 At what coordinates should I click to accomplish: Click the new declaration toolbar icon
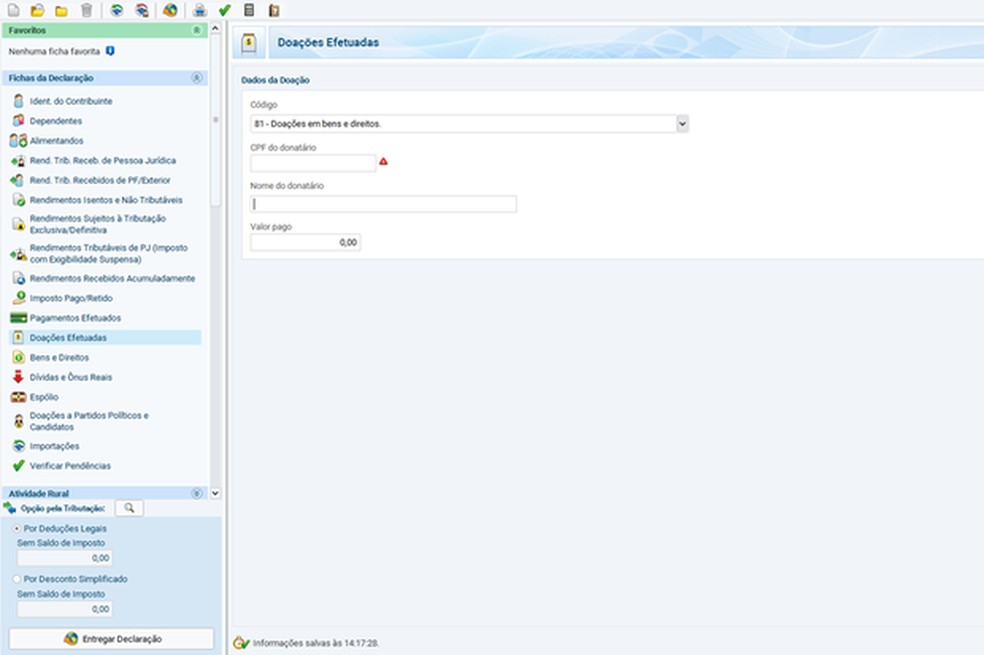click(13, 10)
